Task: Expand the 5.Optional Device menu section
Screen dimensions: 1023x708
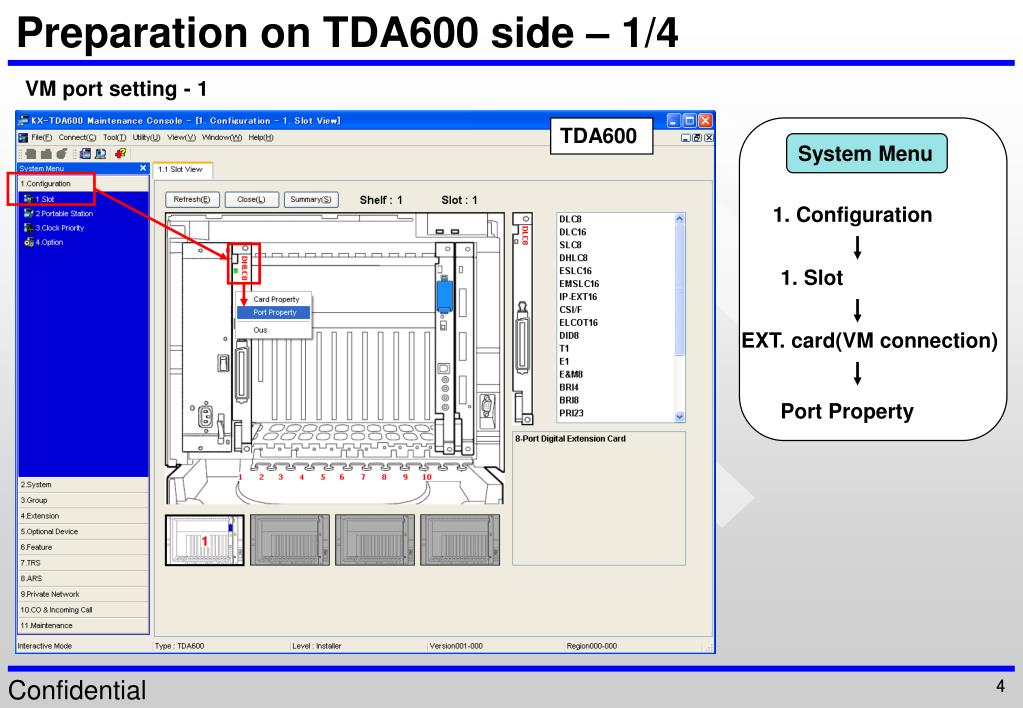Action: click(84, 532)
